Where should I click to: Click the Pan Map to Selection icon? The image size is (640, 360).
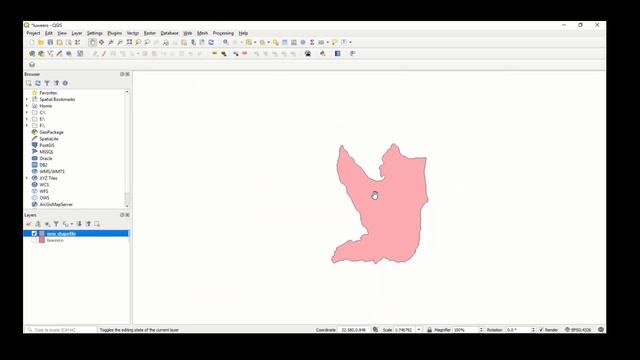click(102, 42)
